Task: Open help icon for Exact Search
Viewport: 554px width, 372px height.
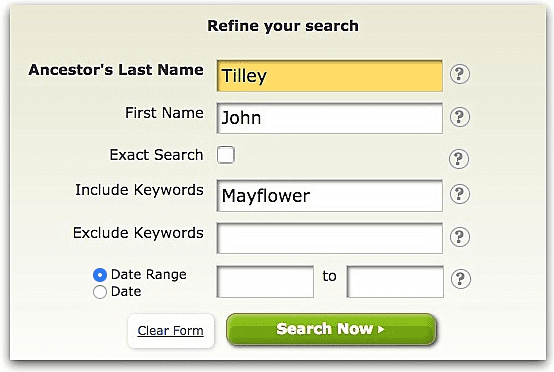Action: [459, 159]
